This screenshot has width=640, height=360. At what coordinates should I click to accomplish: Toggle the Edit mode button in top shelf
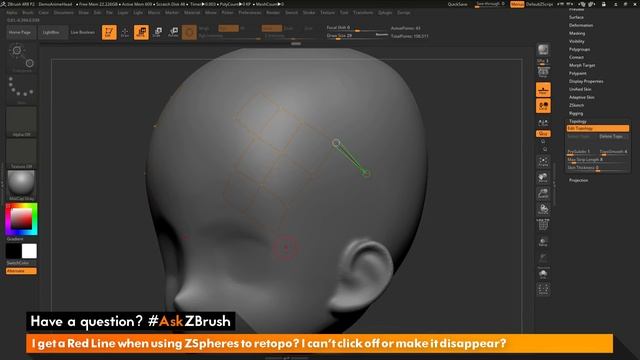pos(109,32)
